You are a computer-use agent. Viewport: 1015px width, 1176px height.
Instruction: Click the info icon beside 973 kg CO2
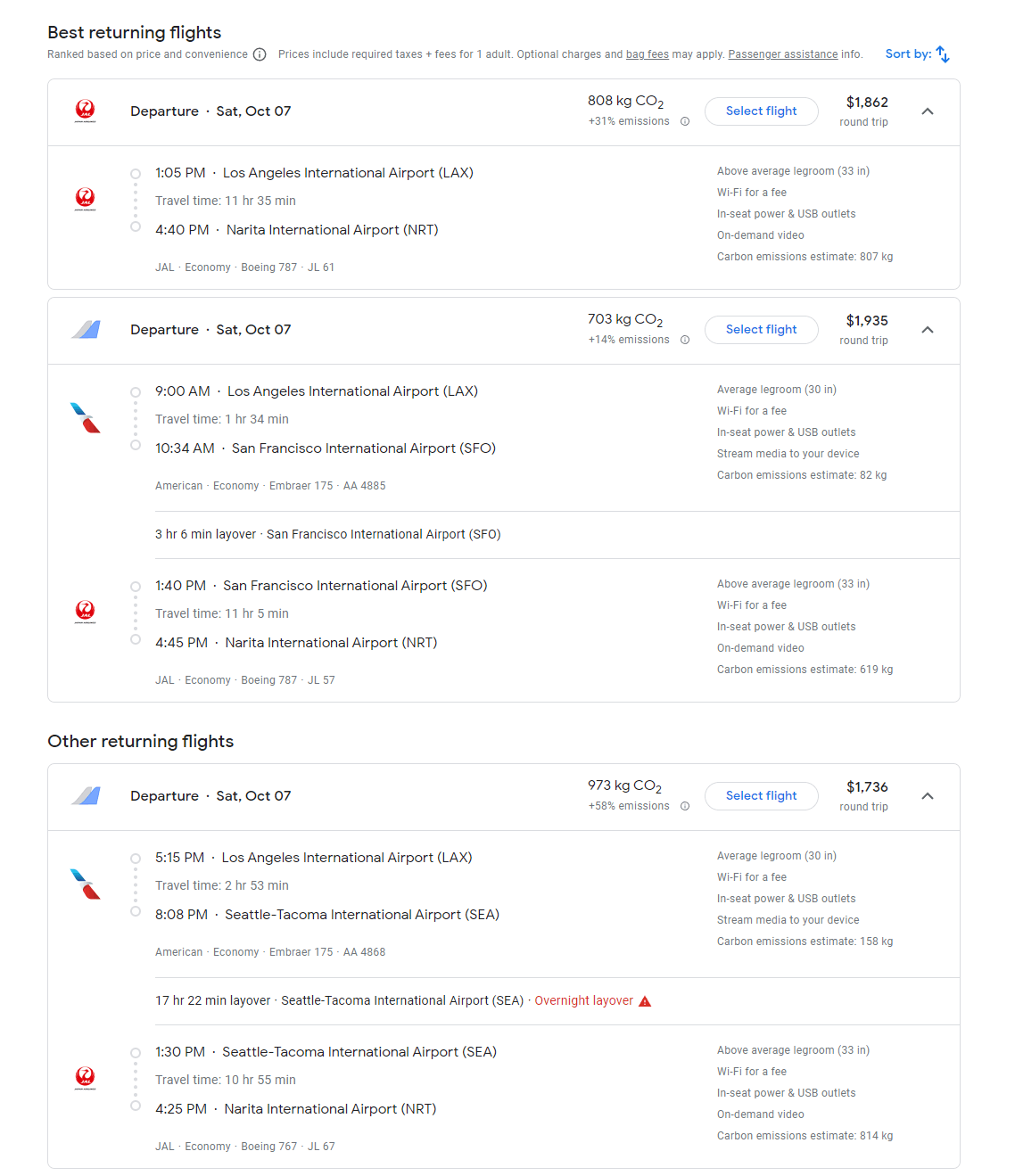pos(685,805)
